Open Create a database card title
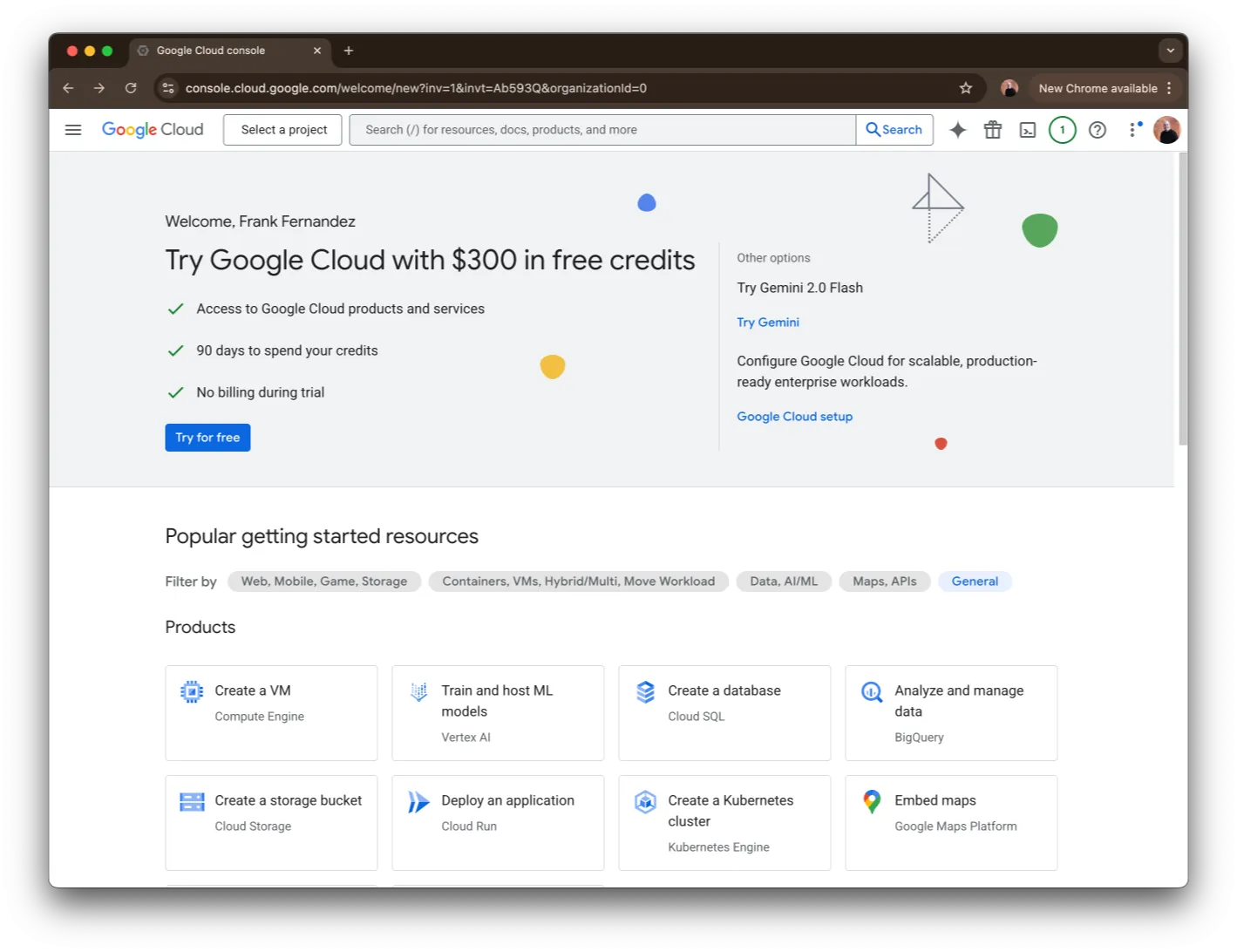Viewport: 1237px width, 952px height. 724,690
